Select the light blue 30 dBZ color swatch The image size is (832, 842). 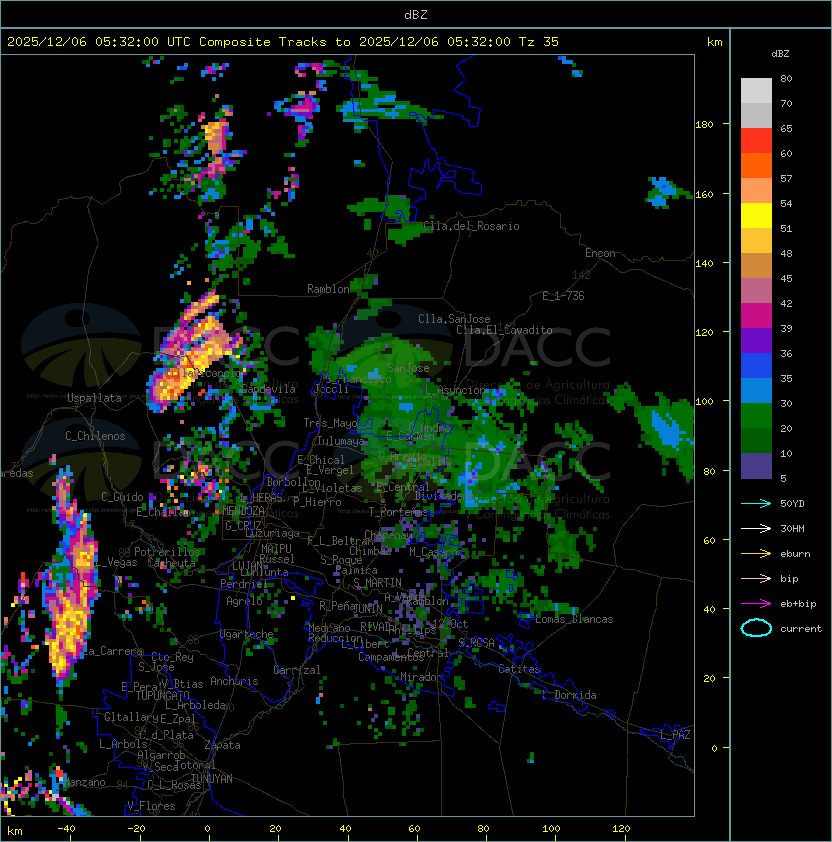[x=756, y=391]
